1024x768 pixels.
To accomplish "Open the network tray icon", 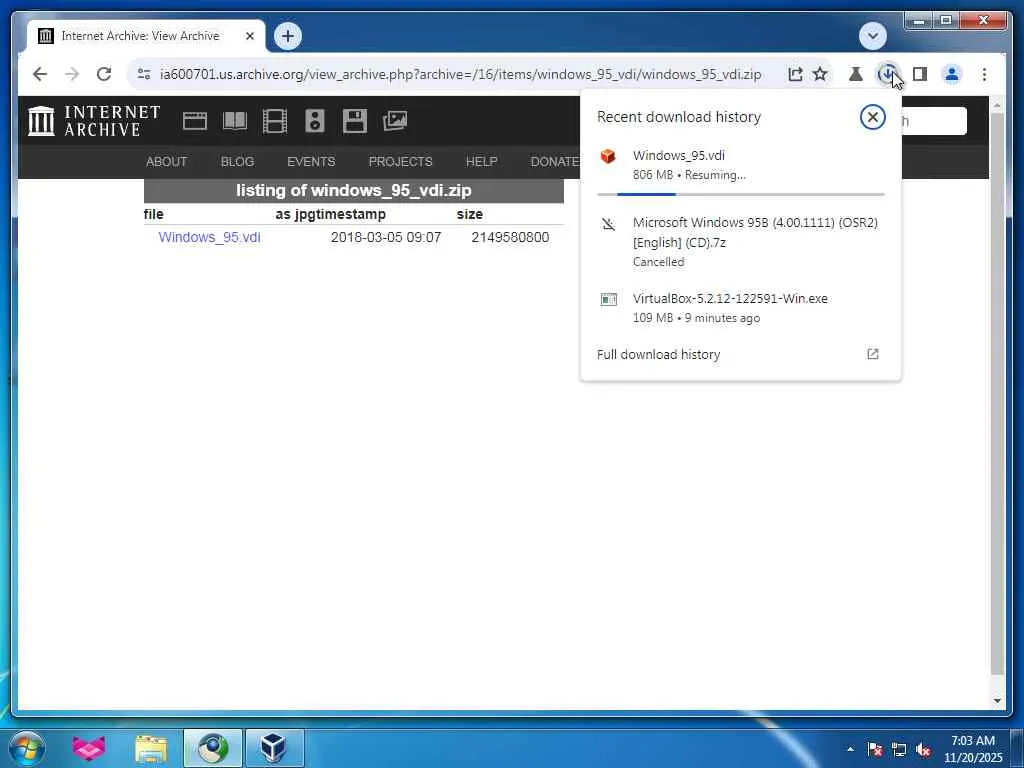I will coord(899,749).
